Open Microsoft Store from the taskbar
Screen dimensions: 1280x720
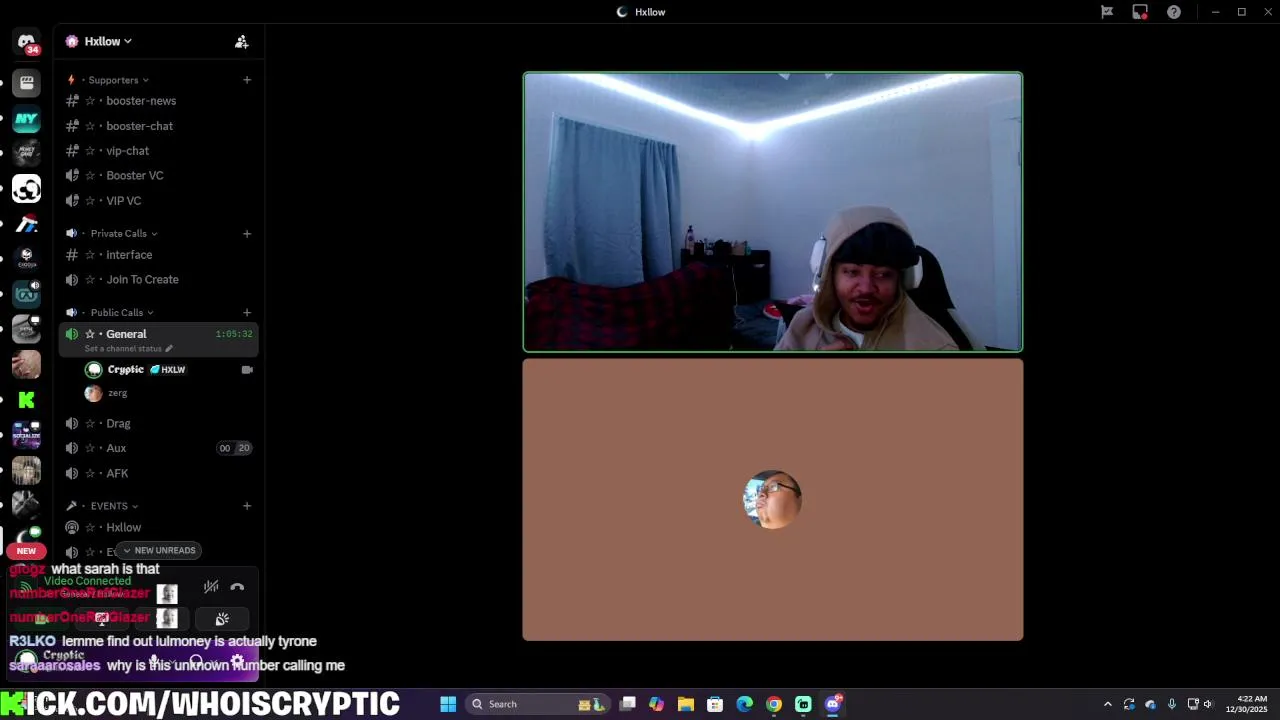coord(715,704)
